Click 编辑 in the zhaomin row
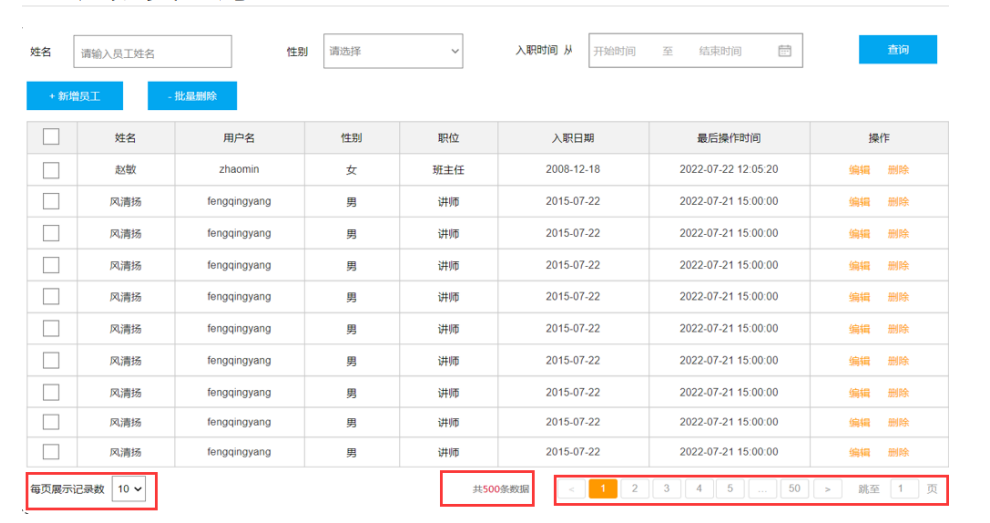Screen dimensions: 990x523 click(x=859, y=170)
